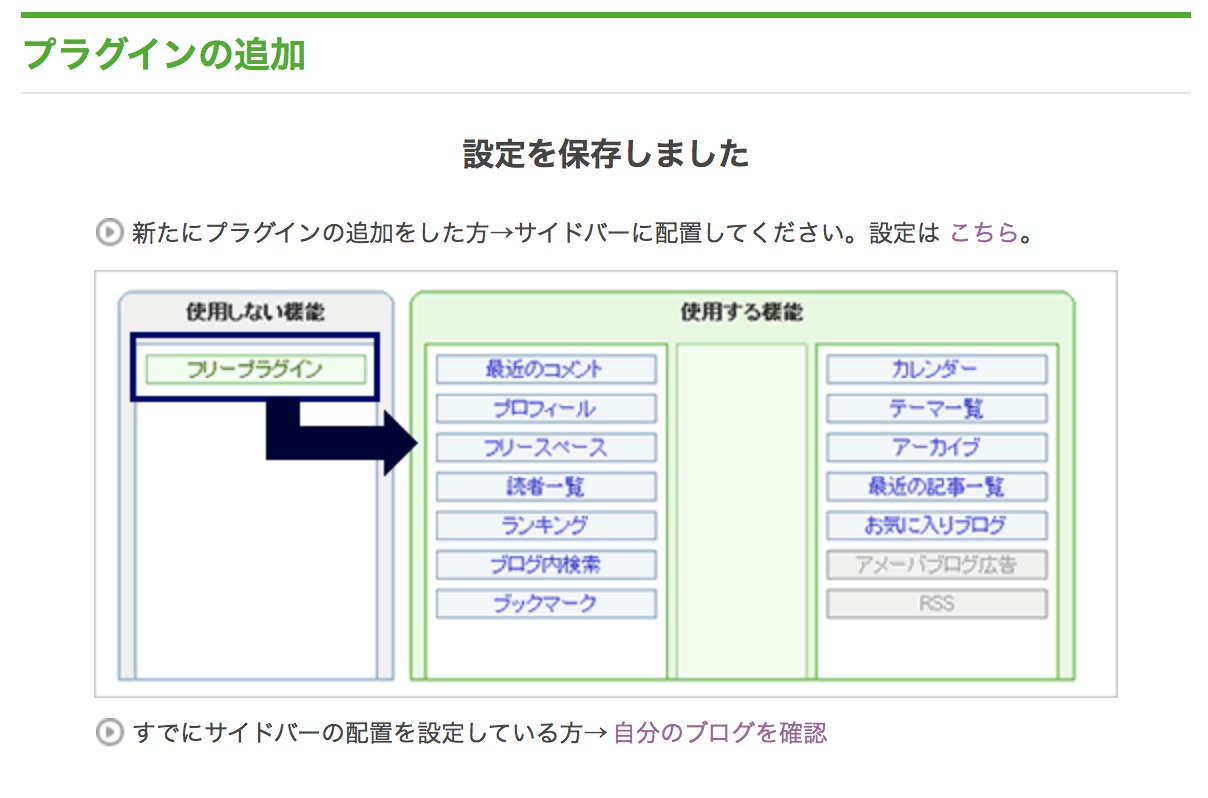This screenshot has height=798, width=1208.
Task: Click the text すでにサイドバーの配置を設定している方
Action: coord(357,733)
